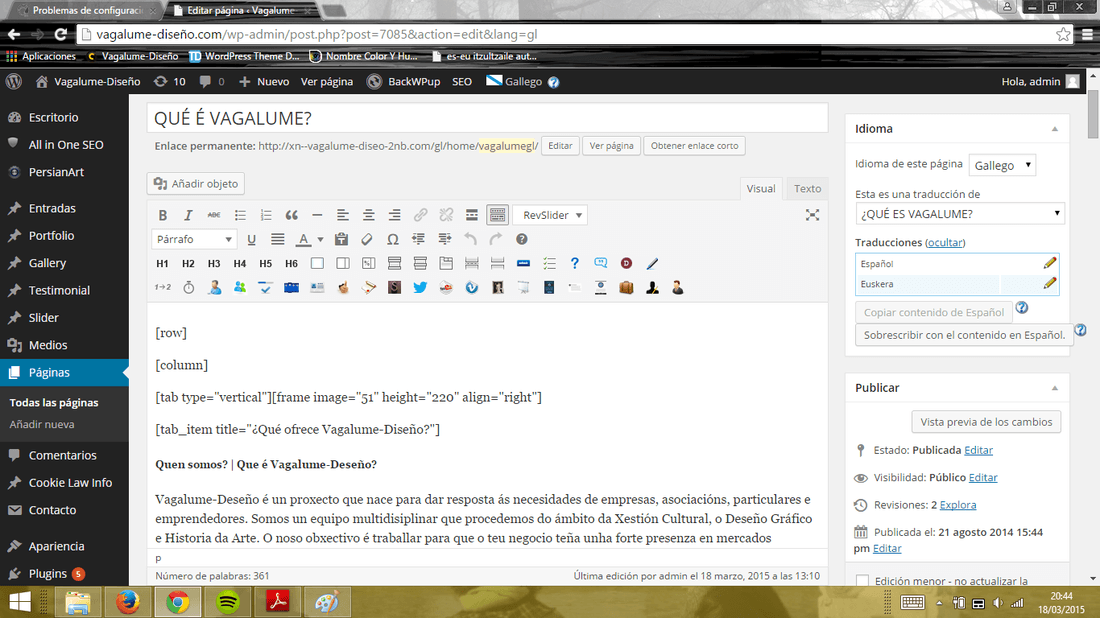Screen dimensions: 1100x618
Task: Open Firefox from the taskbar
Action: coord(128,603)
